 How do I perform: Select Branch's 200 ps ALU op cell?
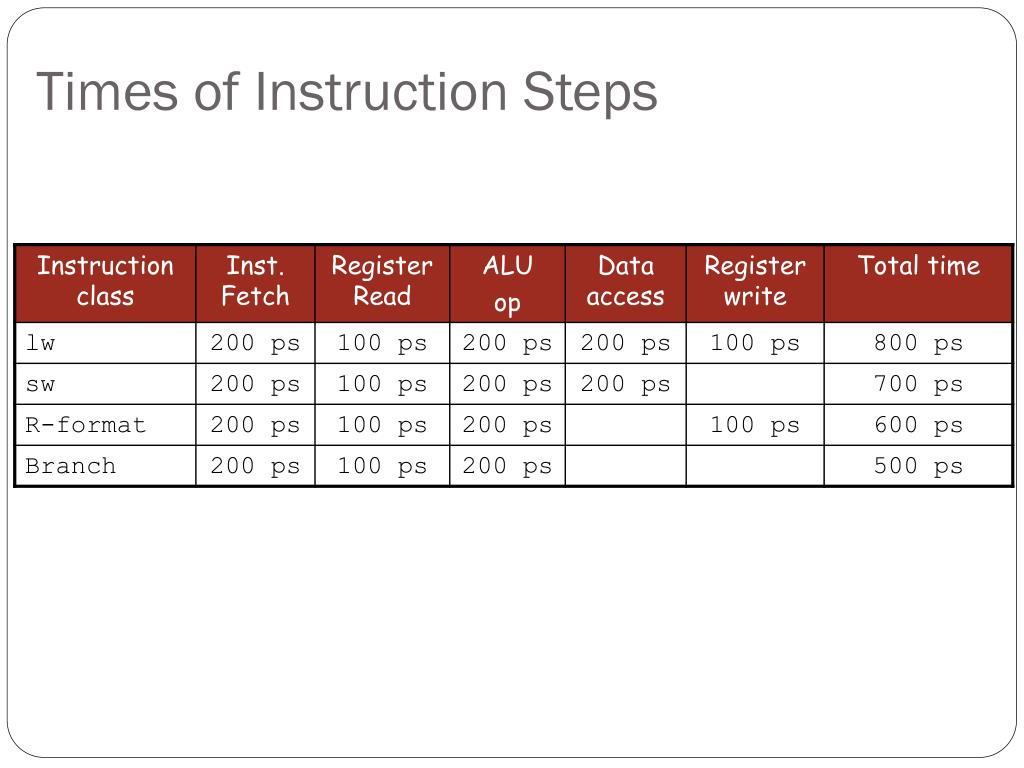coord(507,466)
